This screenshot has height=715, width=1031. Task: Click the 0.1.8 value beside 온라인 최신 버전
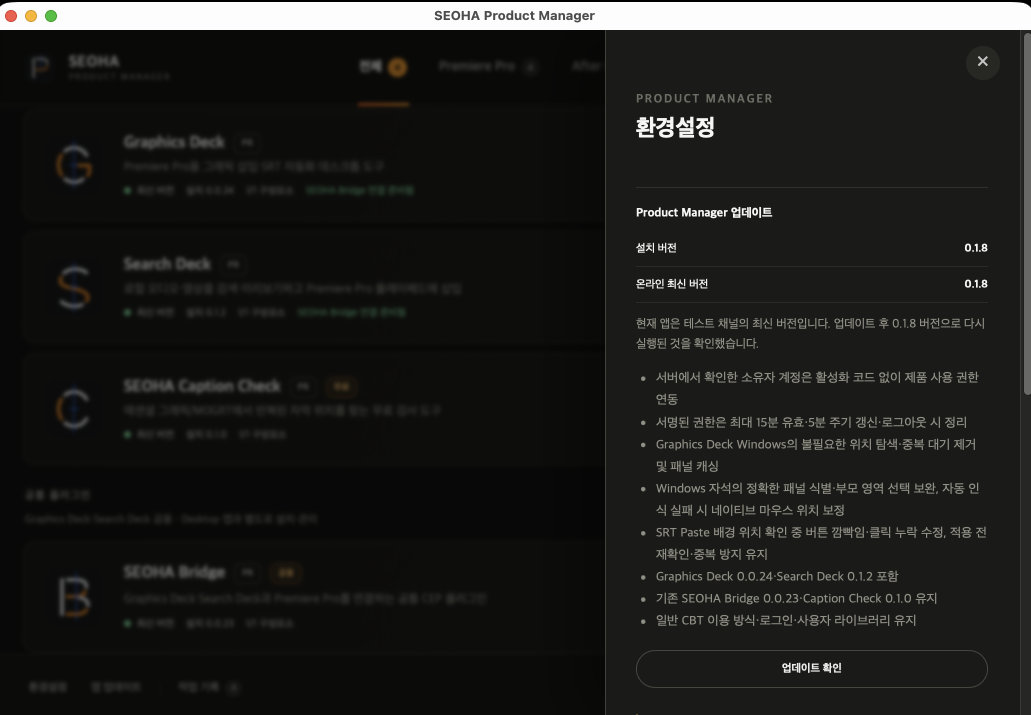click(x=976, y=284)
